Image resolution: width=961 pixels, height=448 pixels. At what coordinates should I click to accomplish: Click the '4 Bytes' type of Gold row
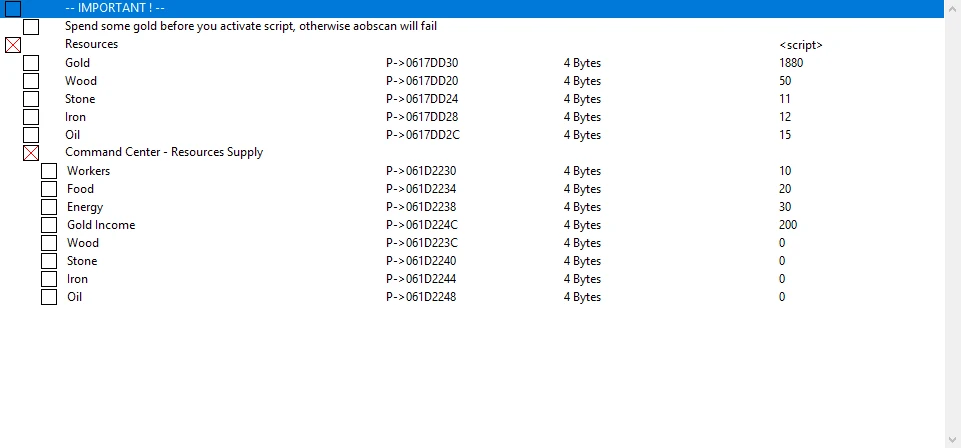point(582,63)
